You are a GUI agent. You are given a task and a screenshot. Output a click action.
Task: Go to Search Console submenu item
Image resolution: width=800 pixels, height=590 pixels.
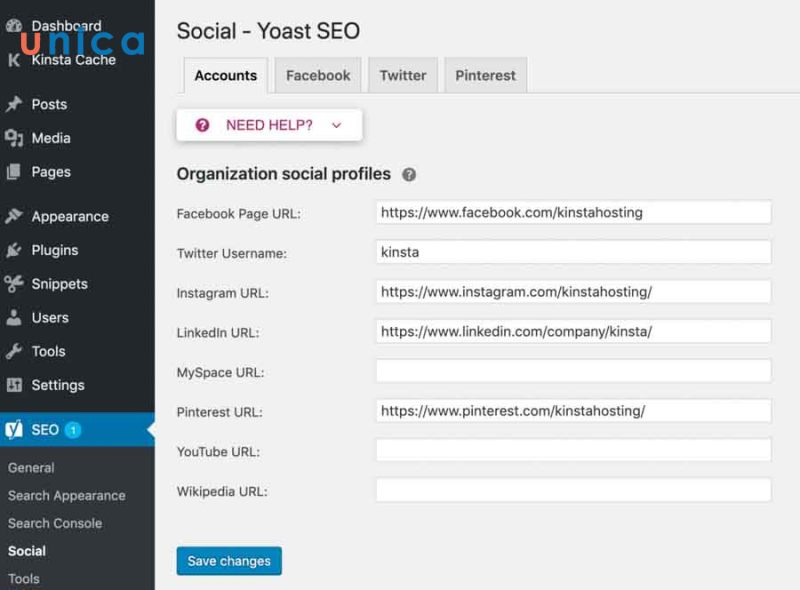pos(55,523)
